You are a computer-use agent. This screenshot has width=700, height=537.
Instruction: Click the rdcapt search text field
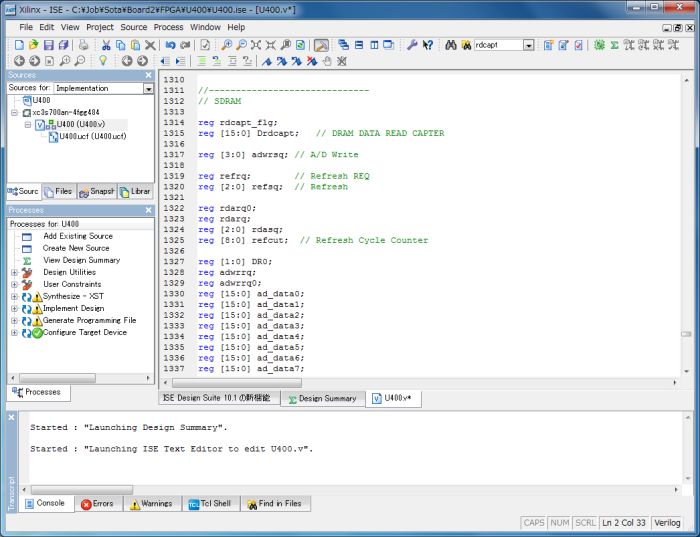coord(498,45)
